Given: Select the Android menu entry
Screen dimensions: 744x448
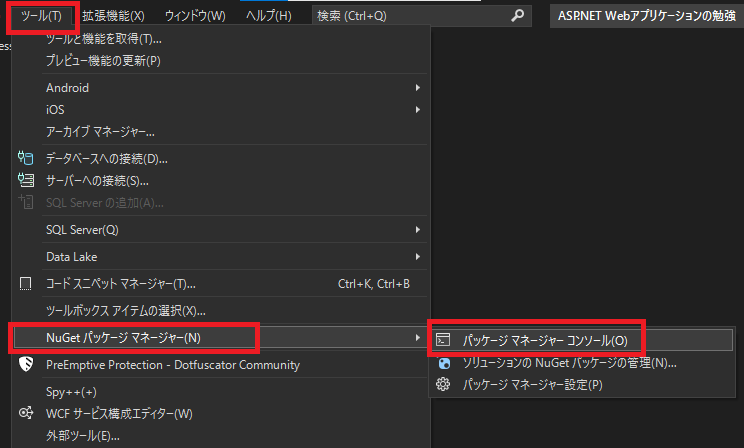Looking at the screenshot, I should (x=67, y=88).
